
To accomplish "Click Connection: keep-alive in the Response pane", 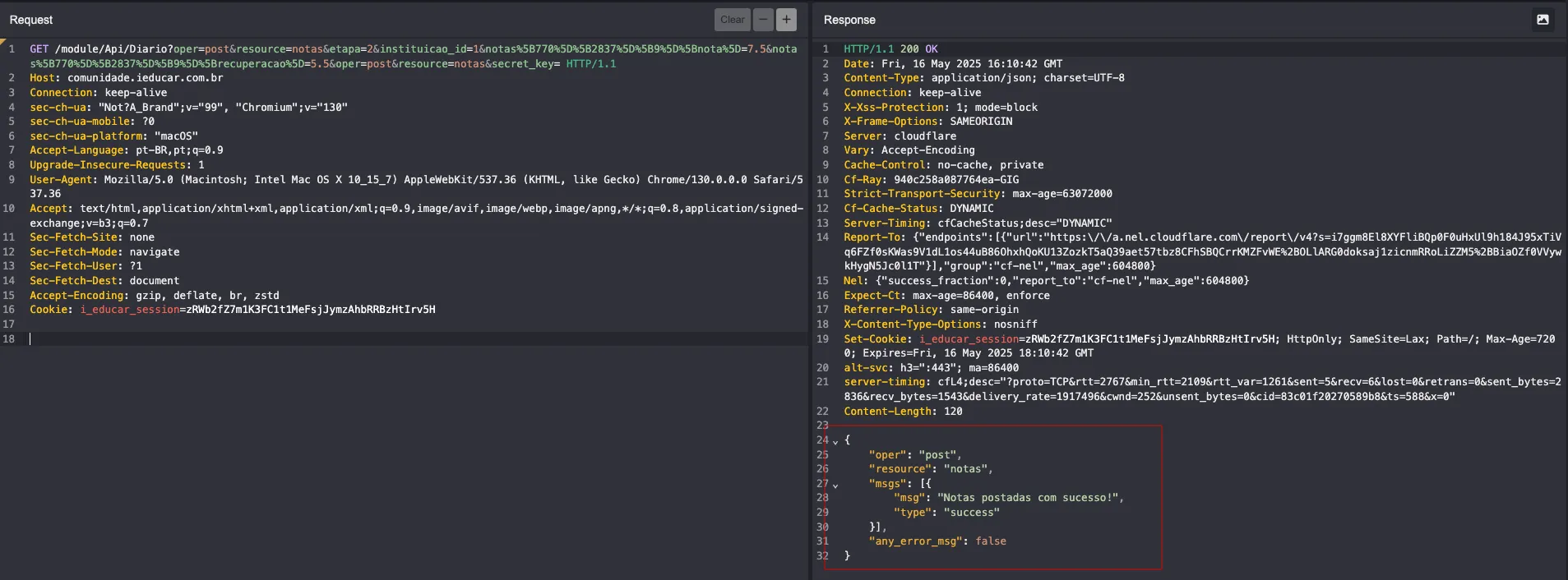I will pyautogui.click(x=912, y=93).
